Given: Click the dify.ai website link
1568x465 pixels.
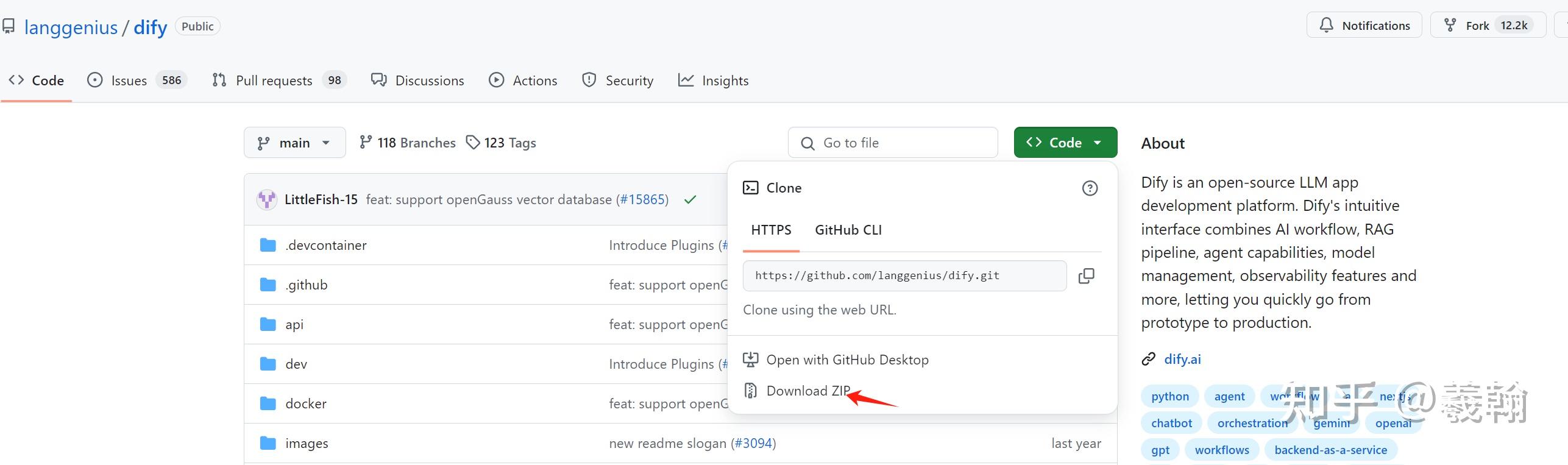Looking at the screenshot, I should coord(1182,359).
